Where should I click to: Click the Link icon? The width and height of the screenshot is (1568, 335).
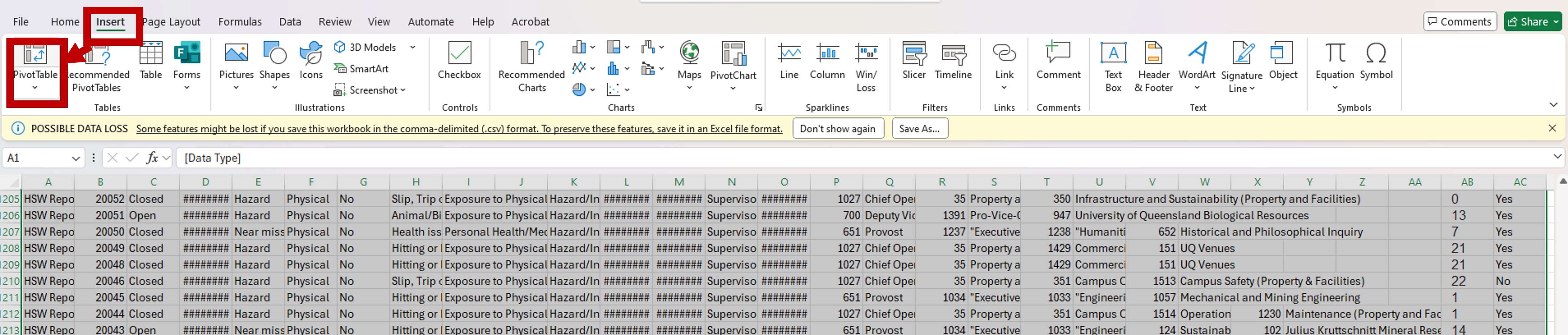click(x=1004, y=53)
